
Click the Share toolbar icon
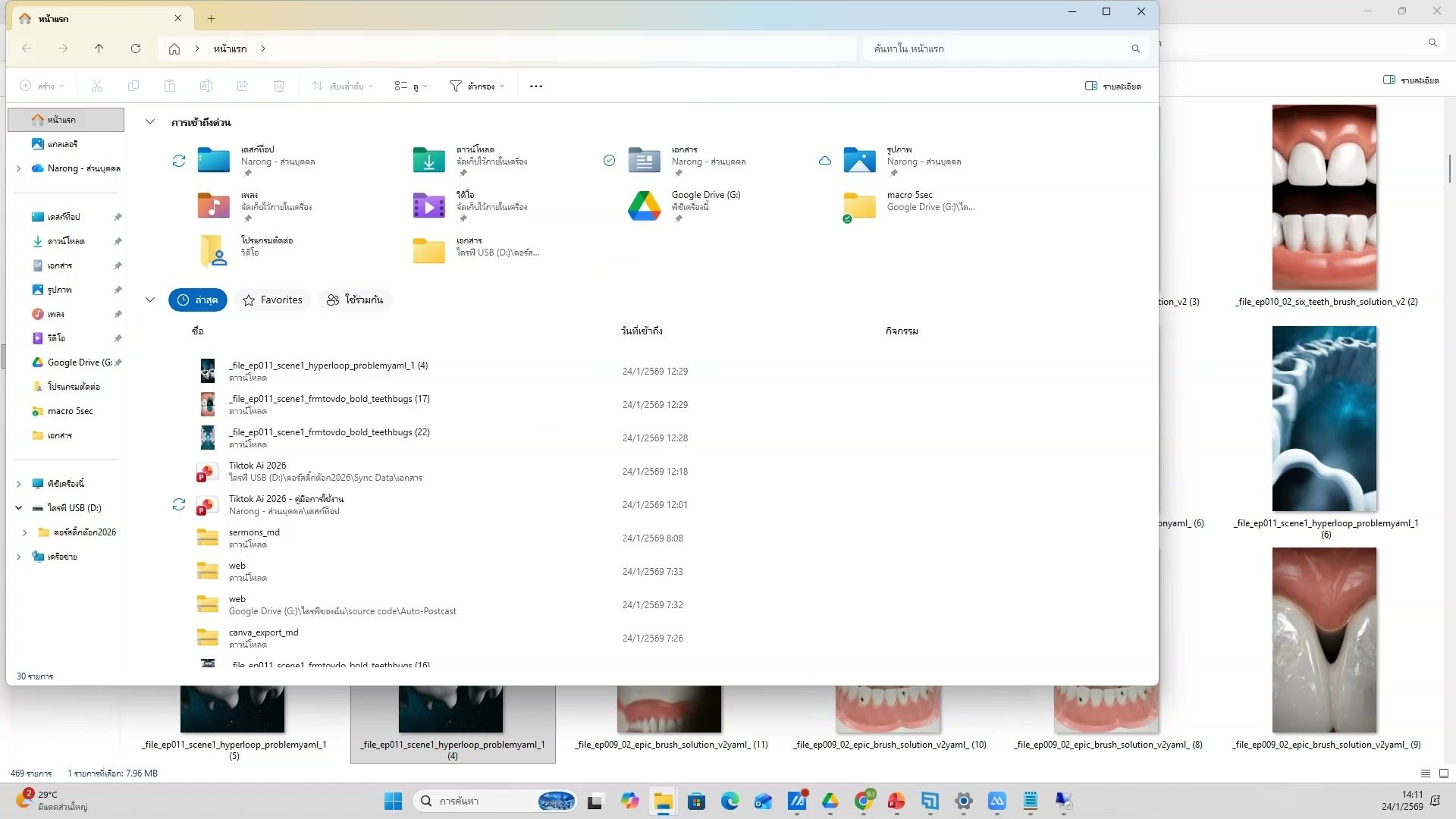pos(243,86)
